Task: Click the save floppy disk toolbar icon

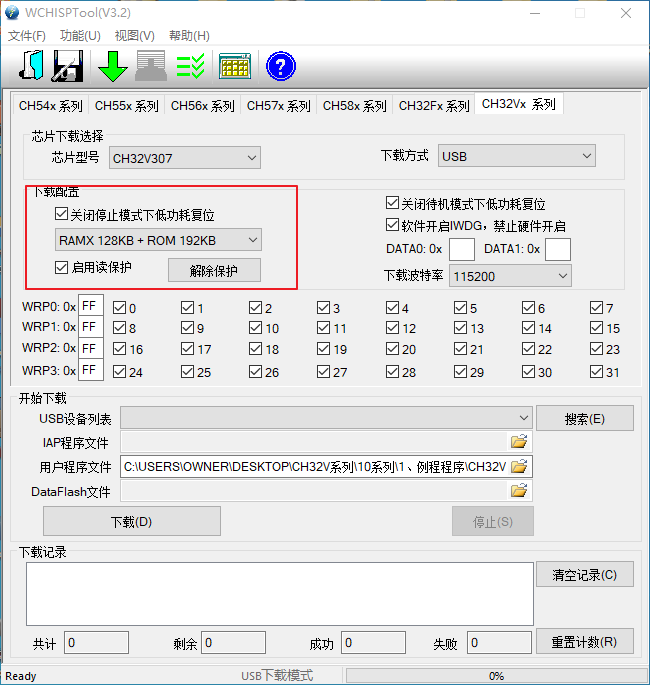Action: (68, 66)
